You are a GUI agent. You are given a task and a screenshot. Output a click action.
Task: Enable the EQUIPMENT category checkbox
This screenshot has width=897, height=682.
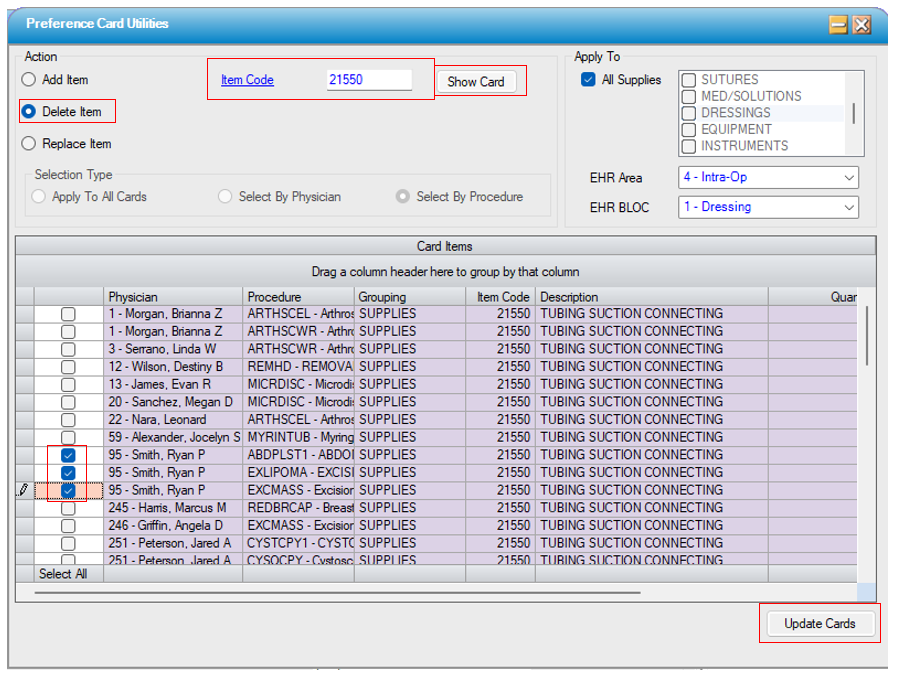pos(688,130)
